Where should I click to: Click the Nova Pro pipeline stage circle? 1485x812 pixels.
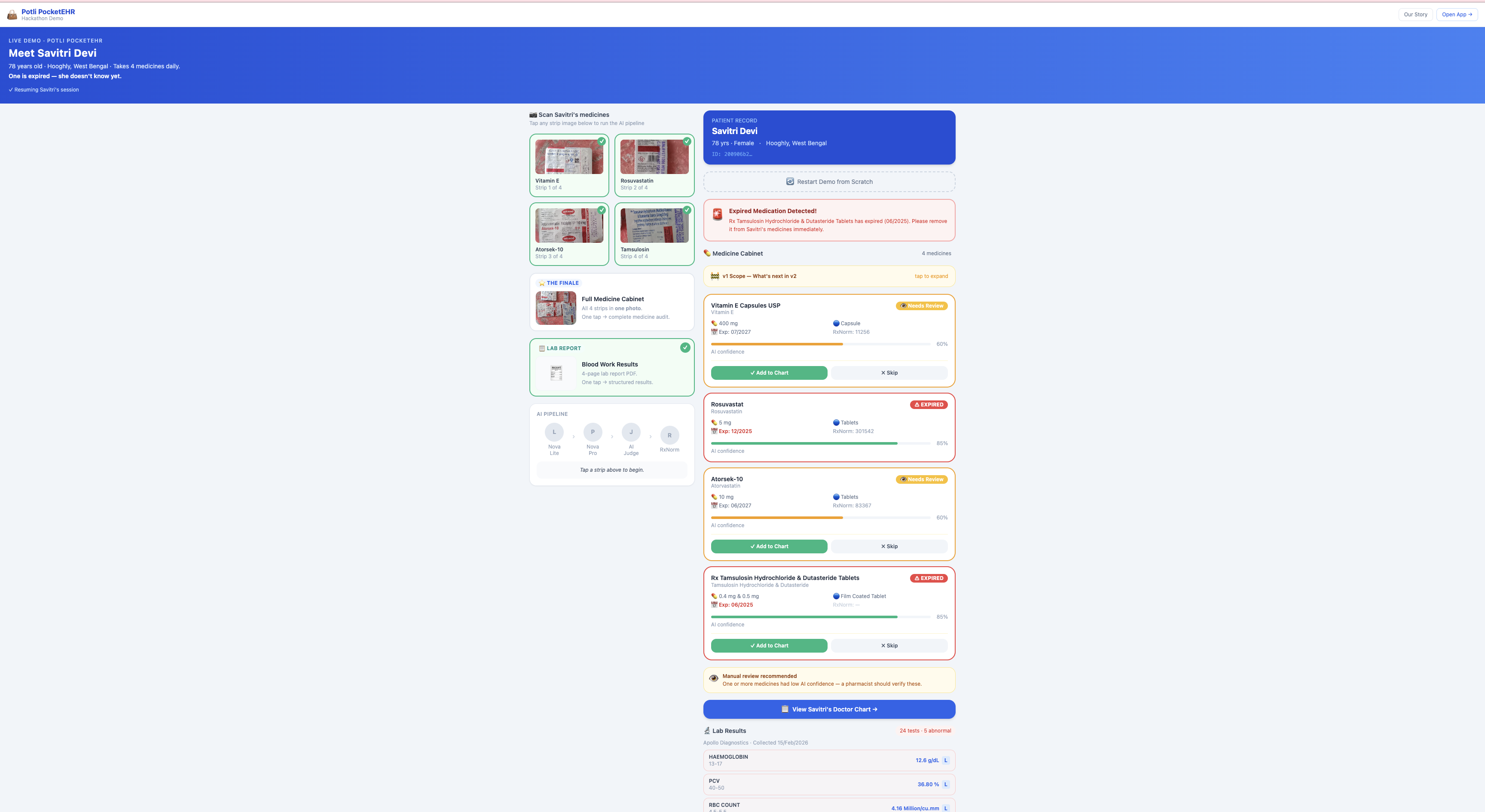593,432
